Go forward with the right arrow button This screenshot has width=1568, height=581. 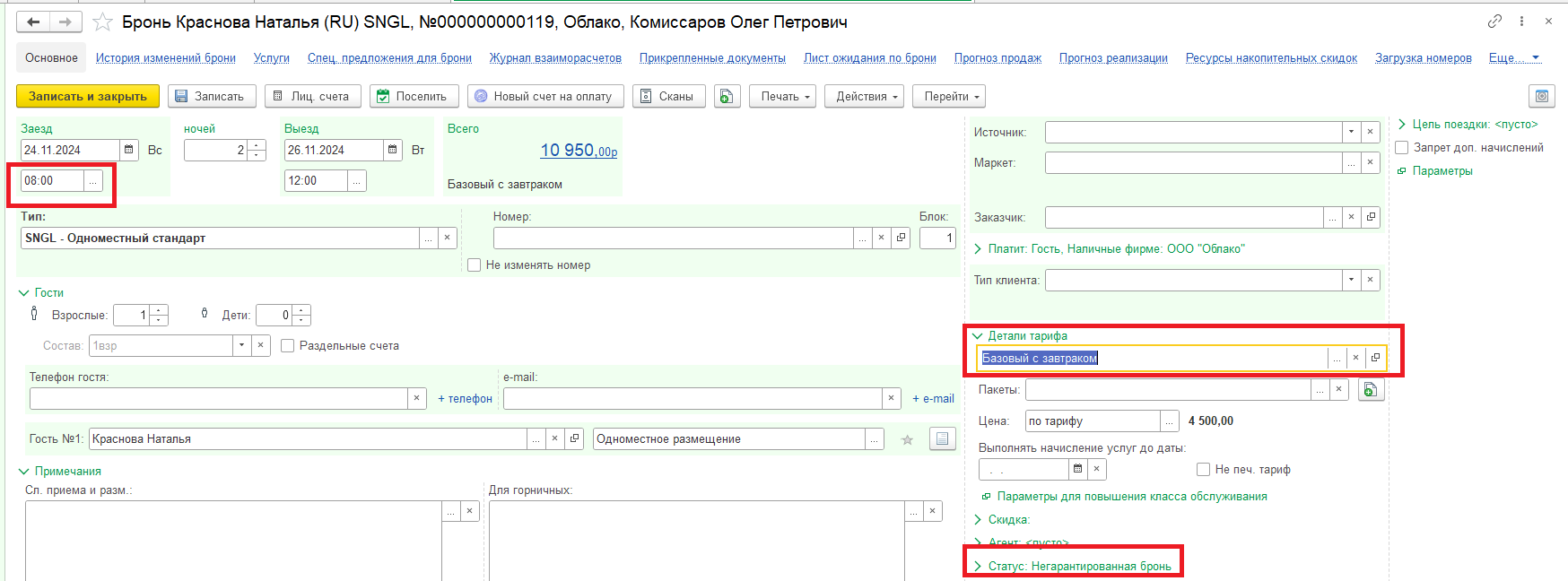point(65,22)
